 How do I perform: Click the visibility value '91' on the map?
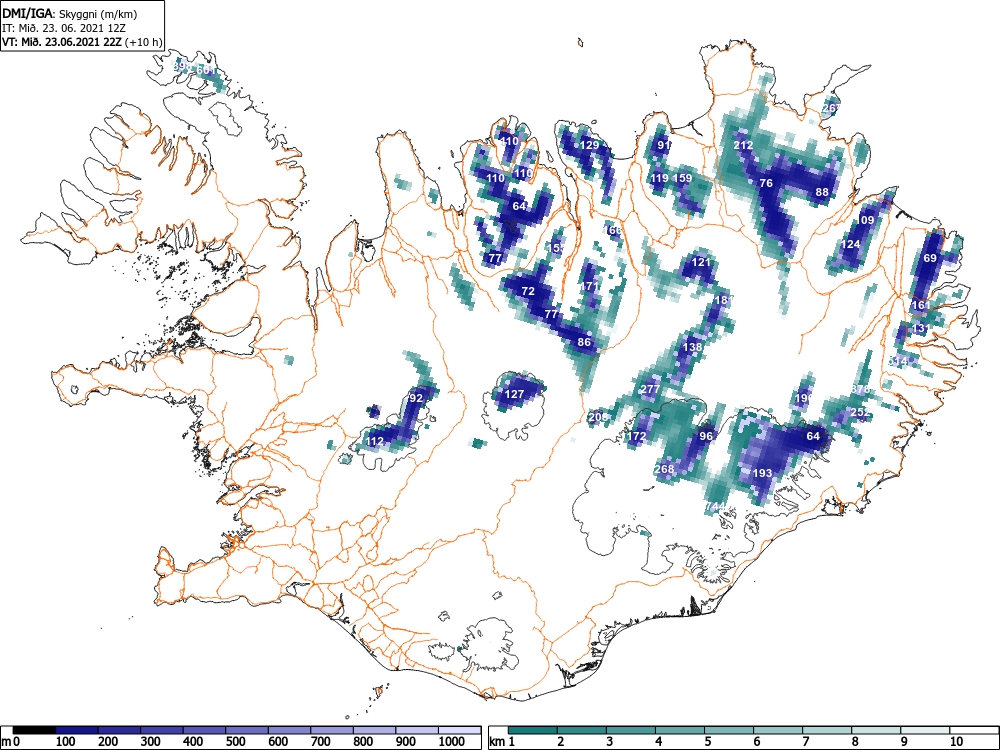coord(665,145)
